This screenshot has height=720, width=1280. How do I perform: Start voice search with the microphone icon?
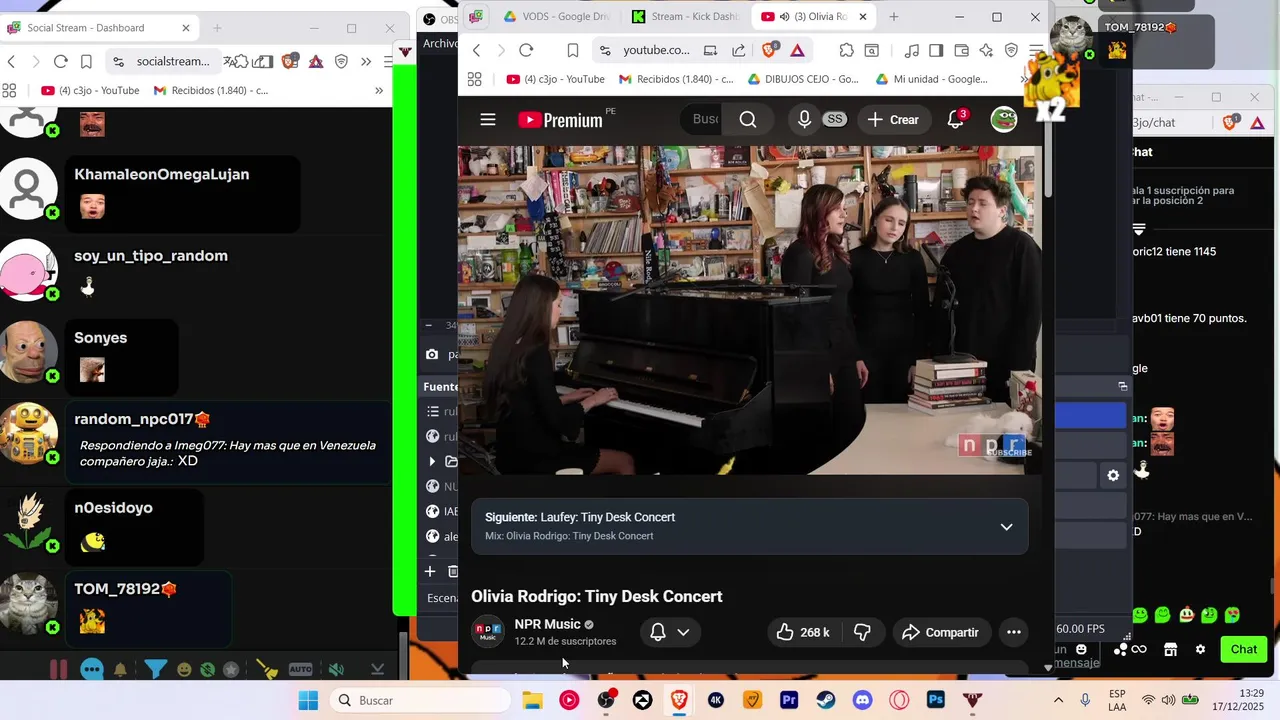[804, 120]
